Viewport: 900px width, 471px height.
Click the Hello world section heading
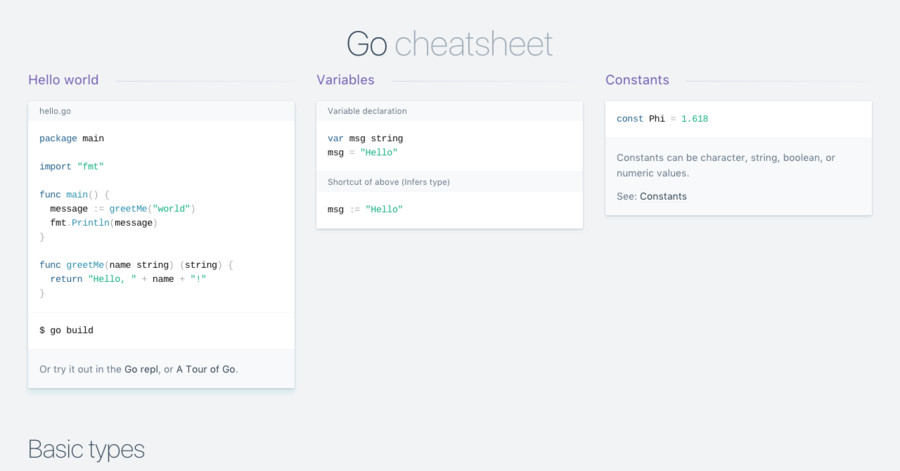tap(63, 80)
